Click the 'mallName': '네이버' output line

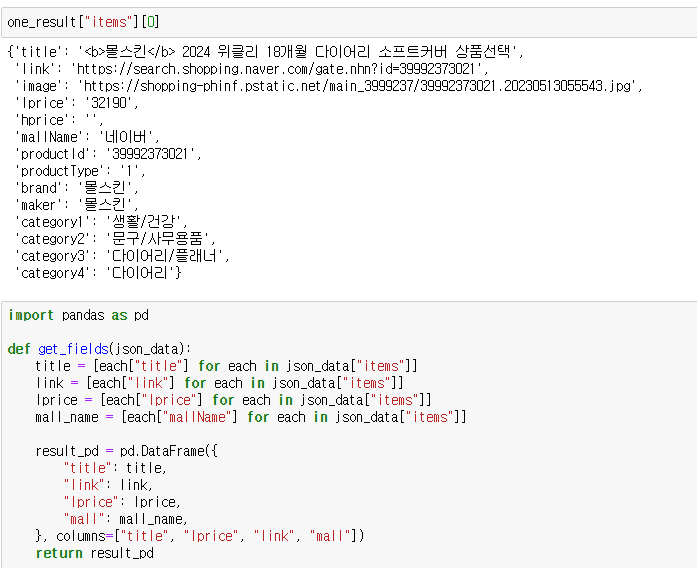click(x=87, y=137)
